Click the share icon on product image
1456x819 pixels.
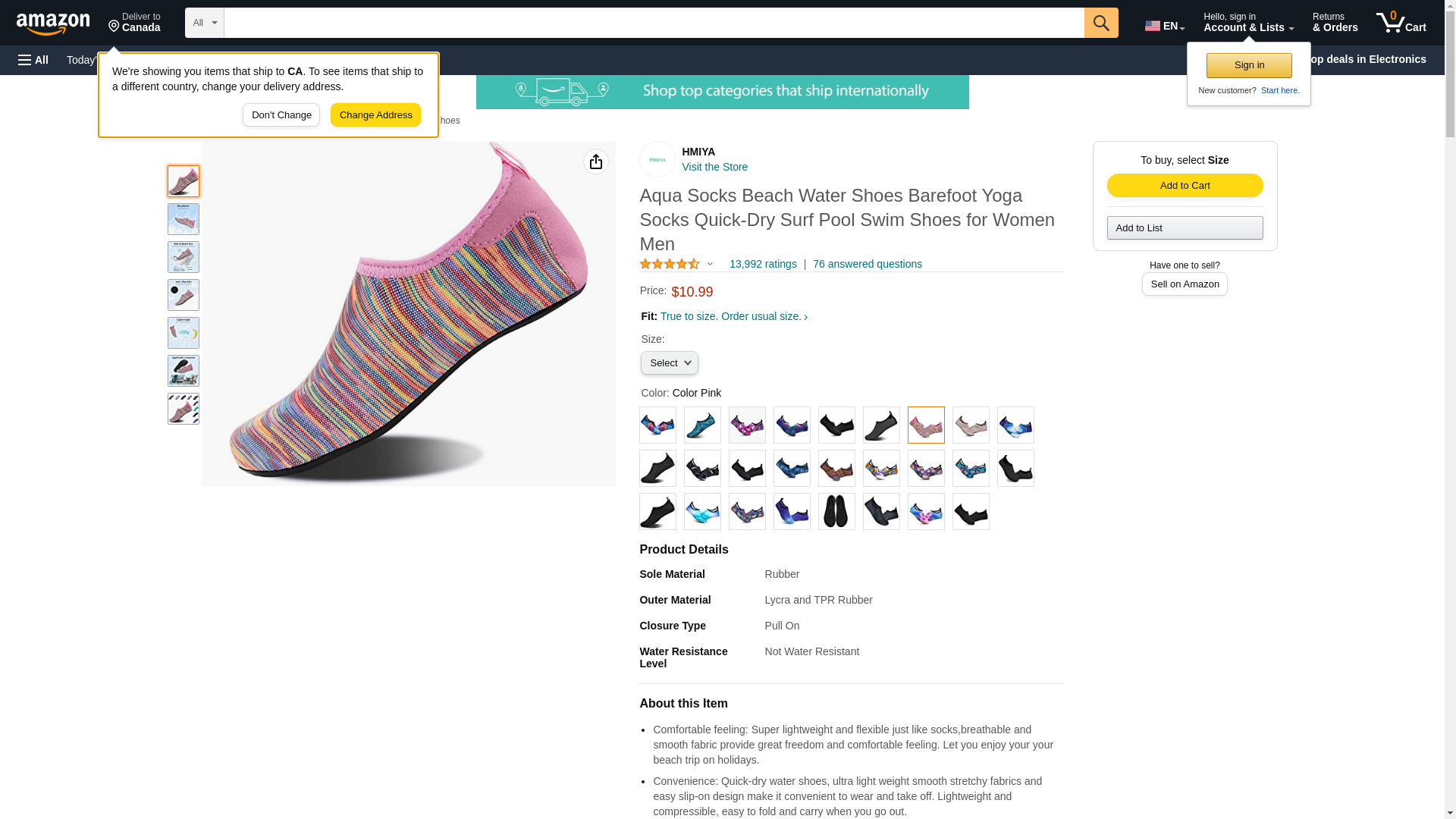595,162
